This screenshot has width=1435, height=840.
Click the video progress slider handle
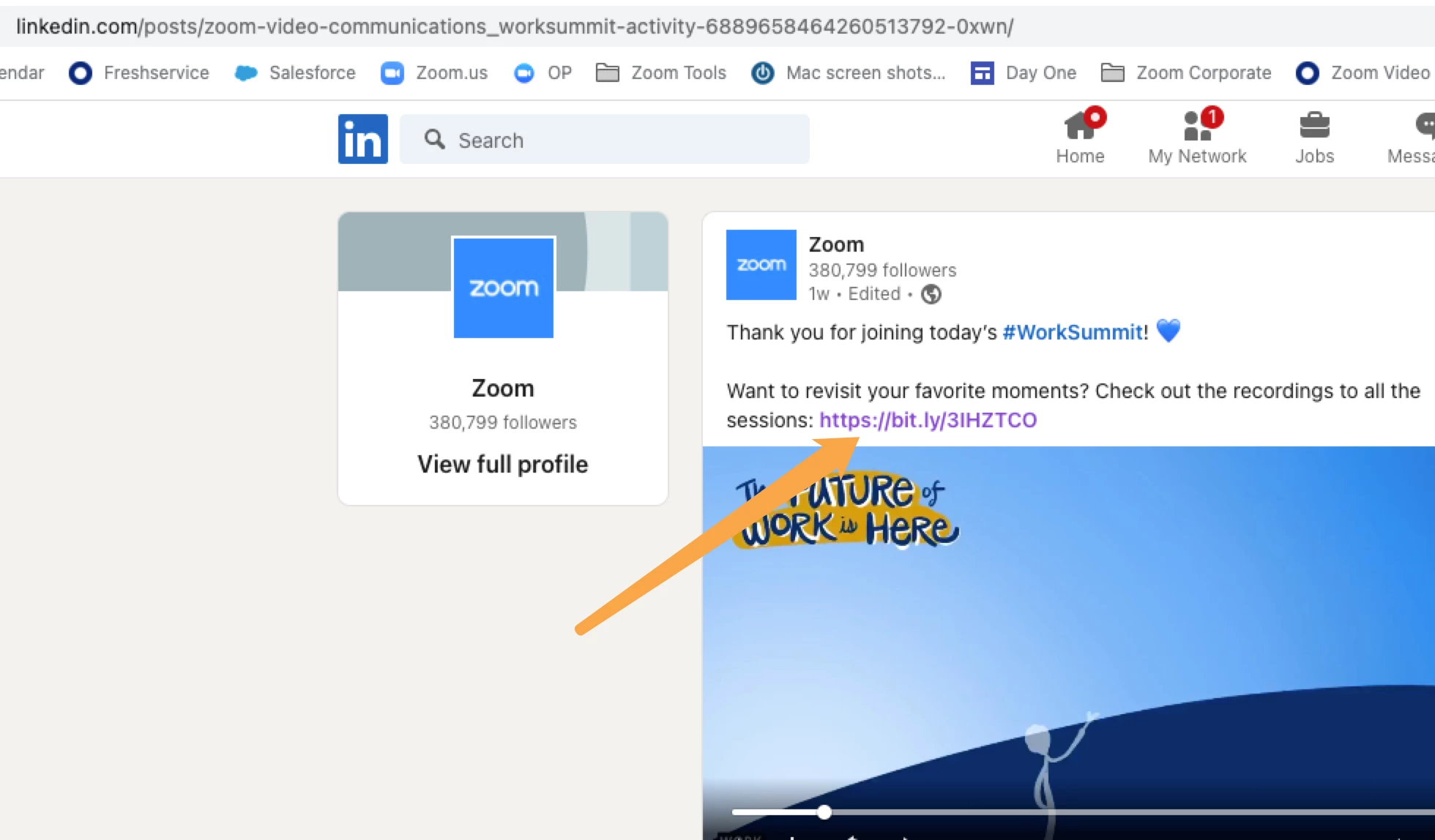point(824,811)
